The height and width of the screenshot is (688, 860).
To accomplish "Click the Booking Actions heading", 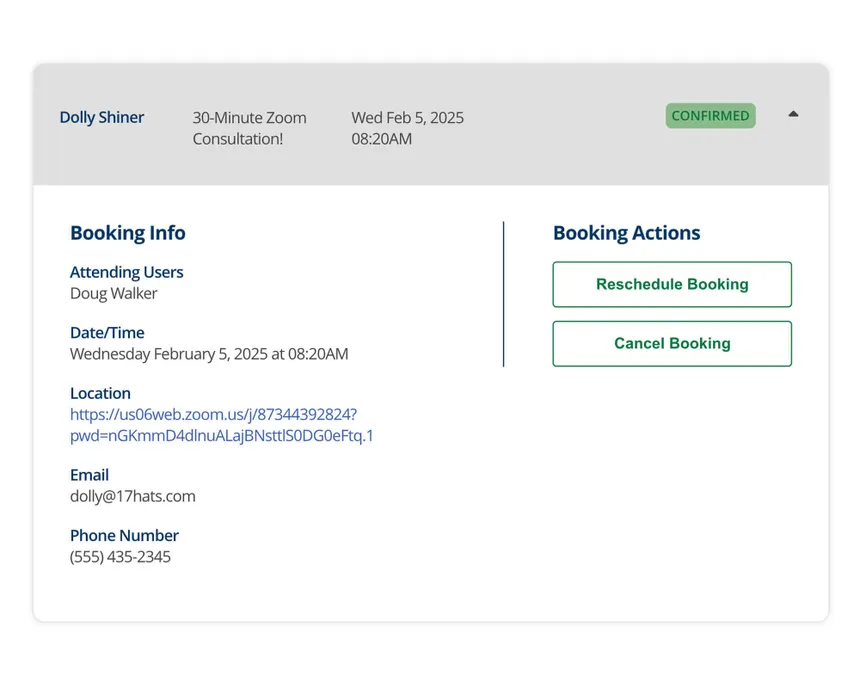I will coord(626,233).
